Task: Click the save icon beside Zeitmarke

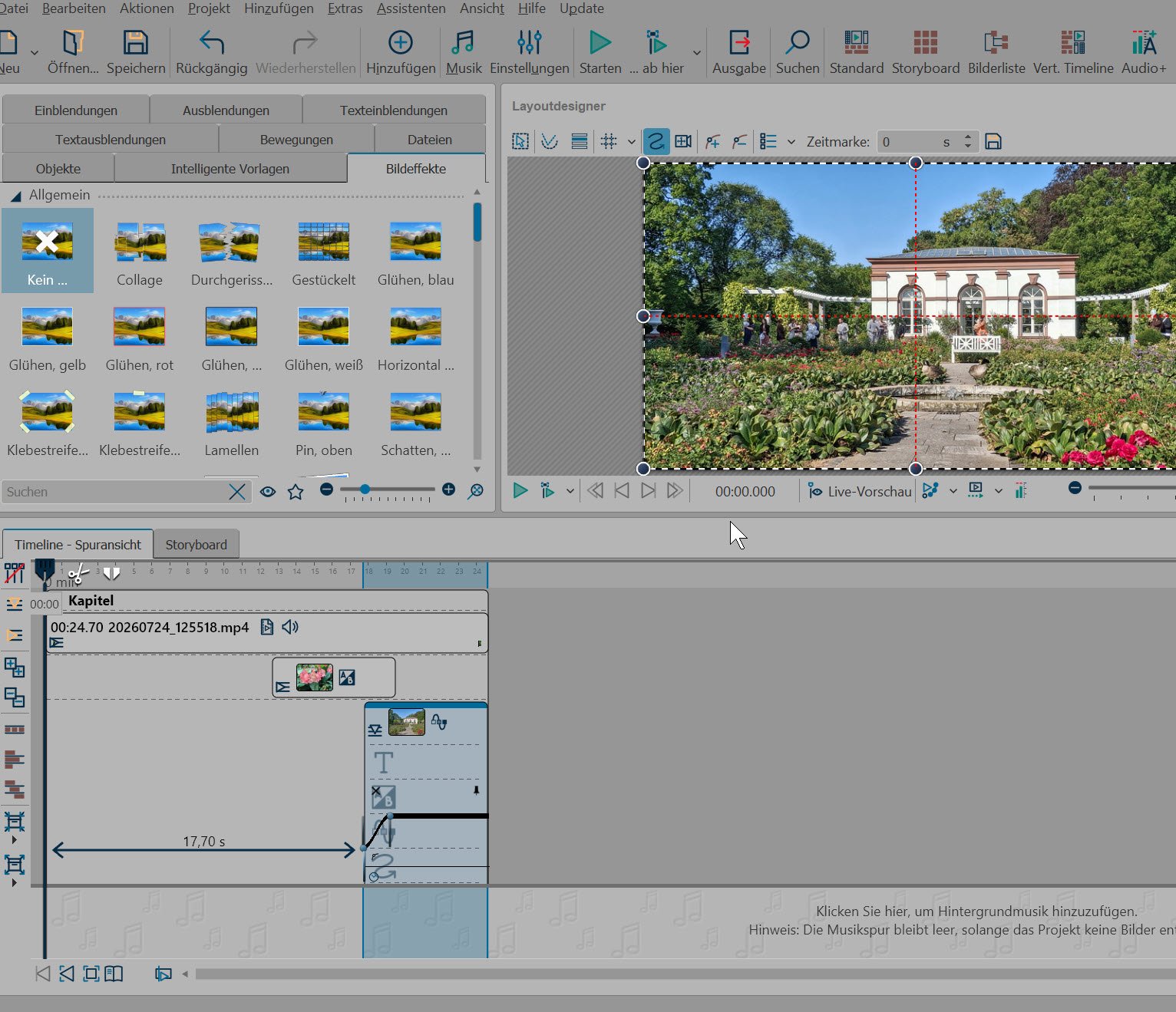Action: [x=993, y=141]
